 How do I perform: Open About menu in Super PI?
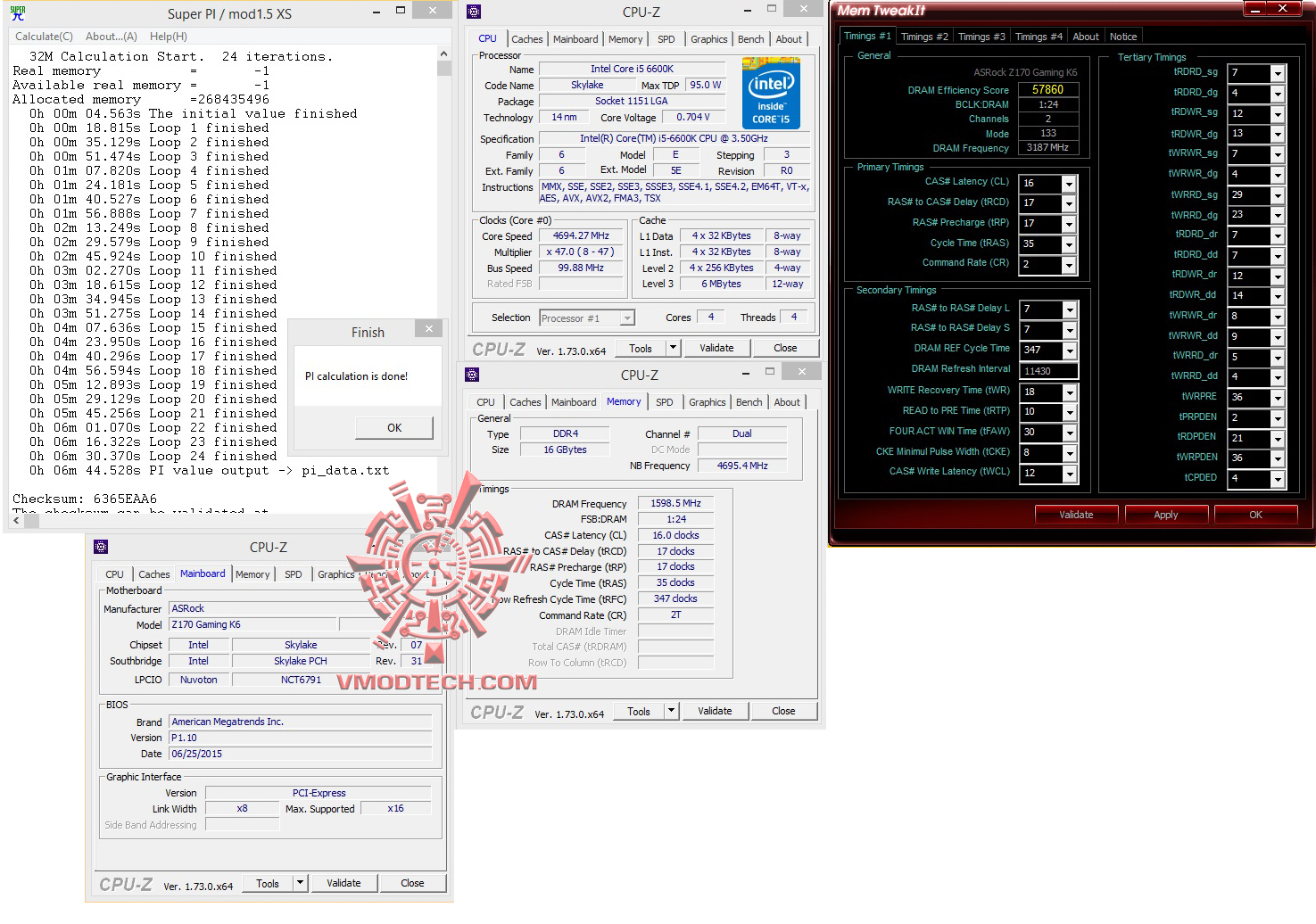pyautogui.click(x=112, y=37)
